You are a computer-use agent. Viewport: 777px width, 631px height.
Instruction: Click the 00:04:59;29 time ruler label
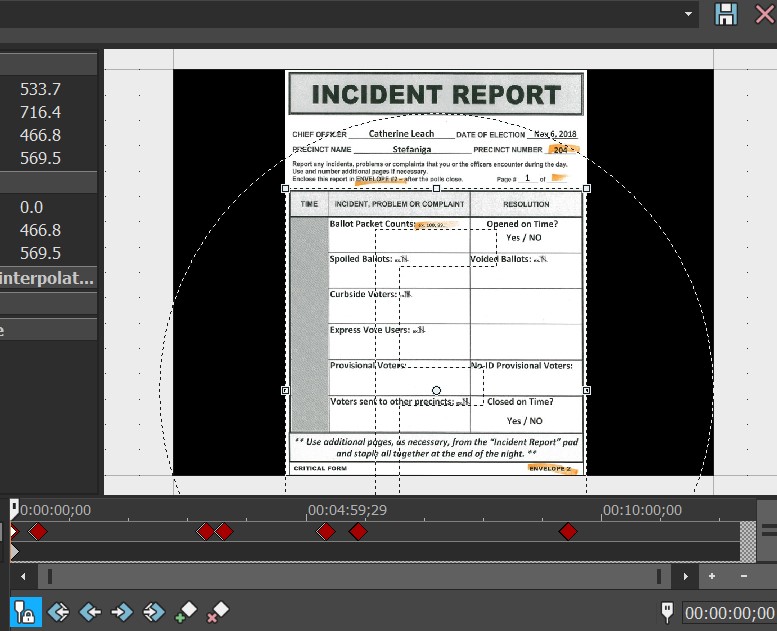click(x=347, y=510)
